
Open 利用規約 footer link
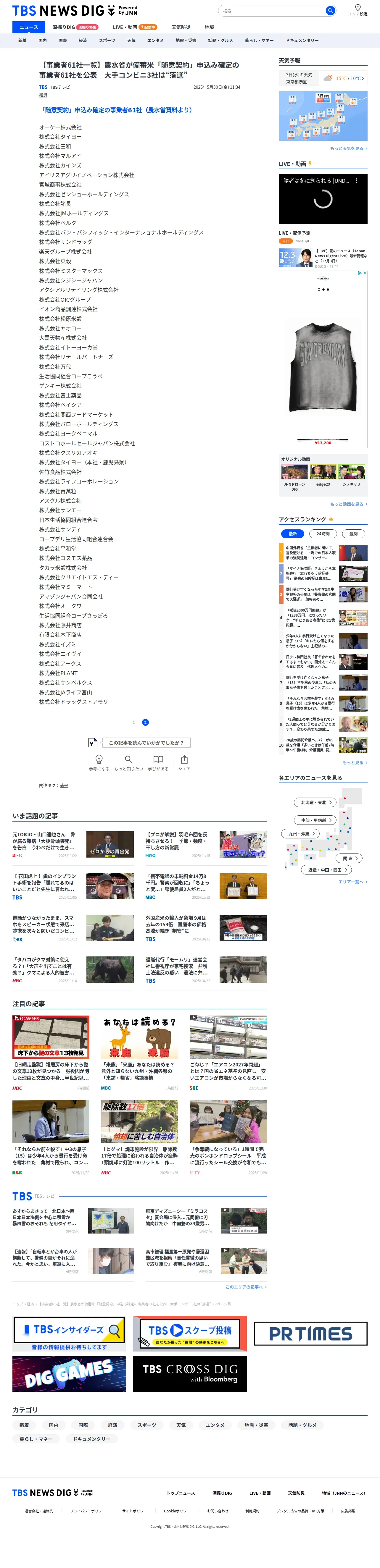tap(252, 1511)
